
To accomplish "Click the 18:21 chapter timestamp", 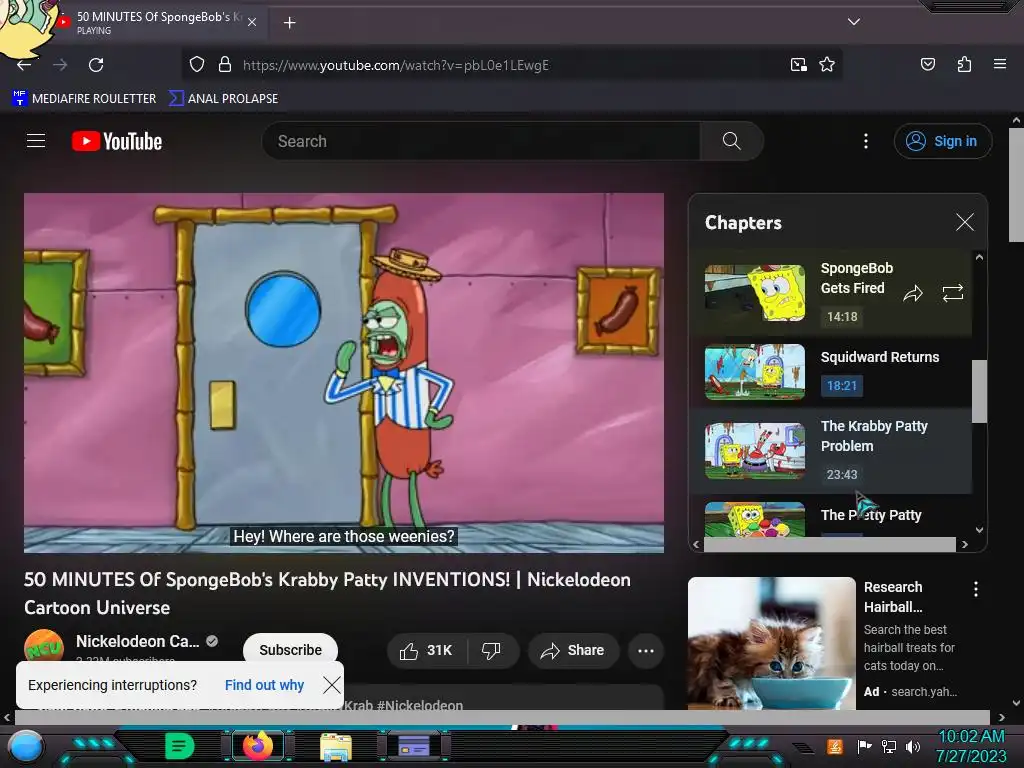I will (x=842, y=385).
